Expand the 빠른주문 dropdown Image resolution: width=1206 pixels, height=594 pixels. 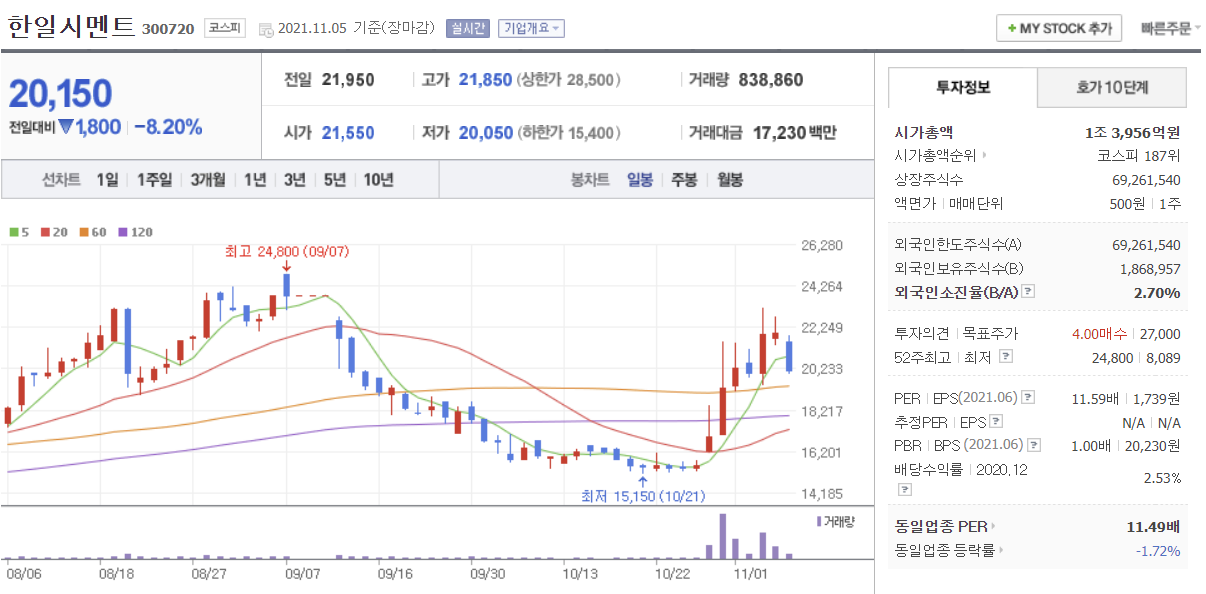click(x=1171, y=28)
